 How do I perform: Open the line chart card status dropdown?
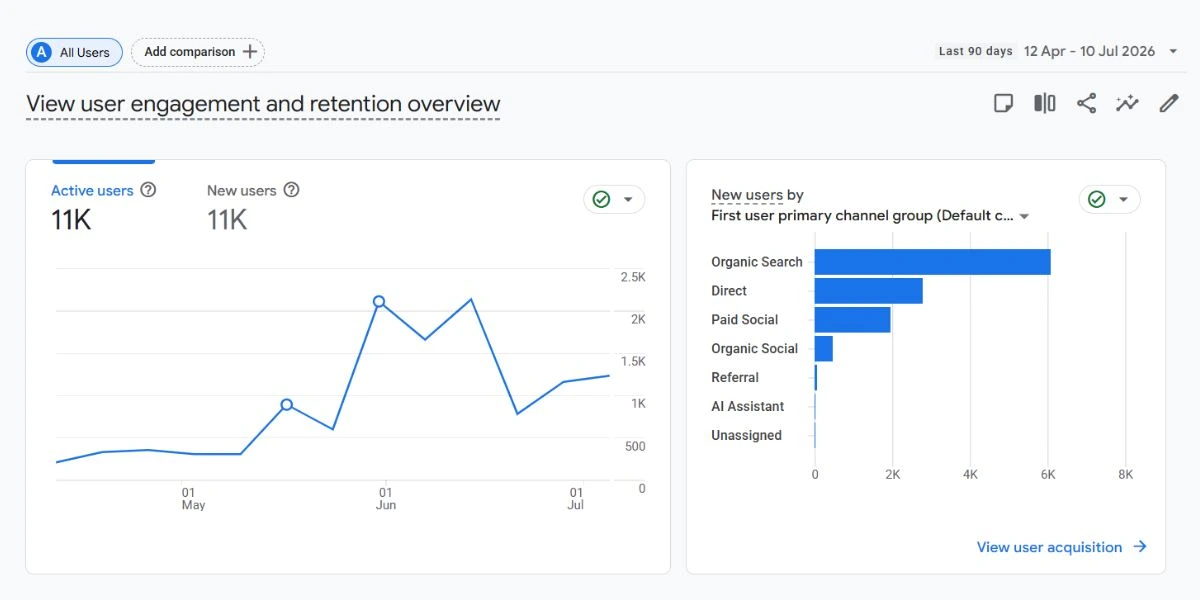[x=614, y=200]
